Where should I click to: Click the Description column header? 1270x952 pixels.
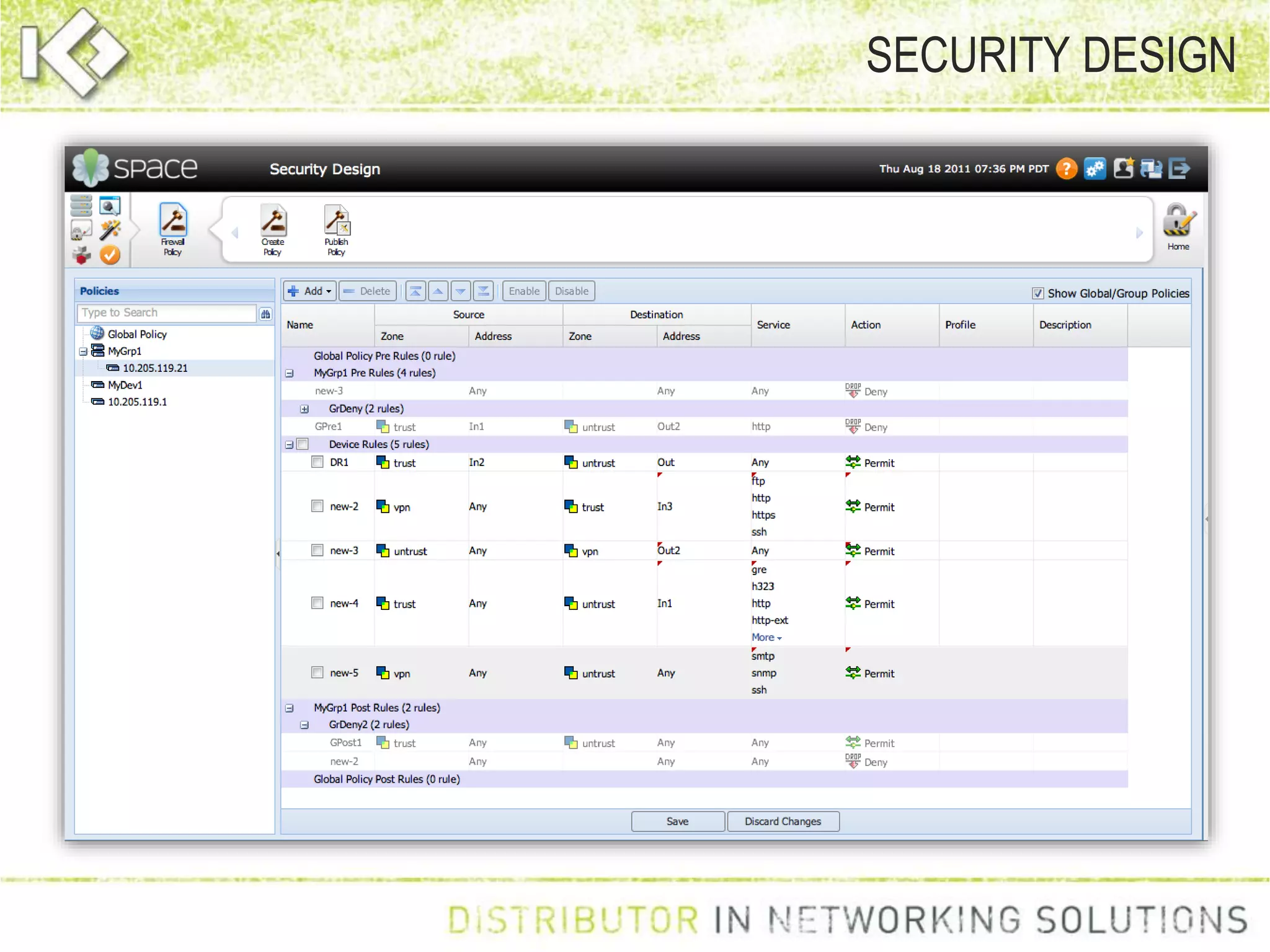pos(1080,325)
